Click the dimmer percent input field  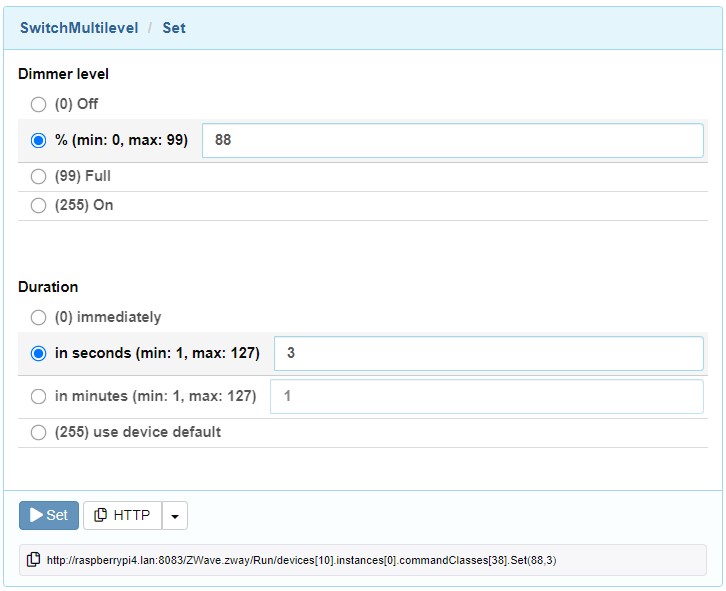click(x=452, y=141)
